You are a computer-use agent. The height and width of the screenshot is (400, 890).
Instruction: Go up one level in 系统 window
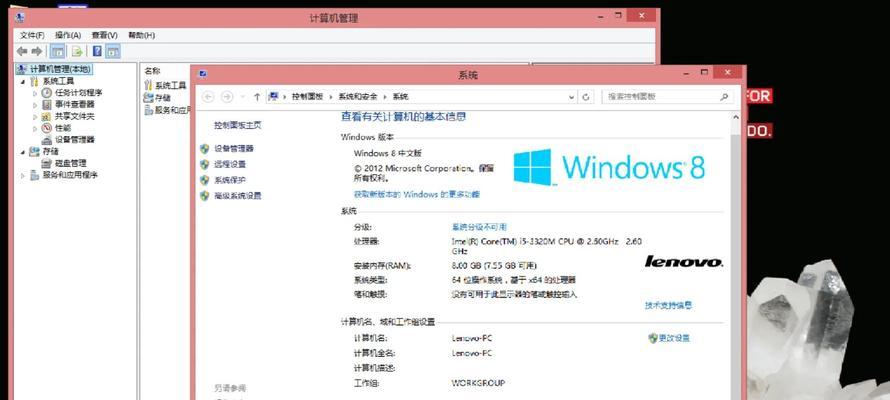[257, 97]
